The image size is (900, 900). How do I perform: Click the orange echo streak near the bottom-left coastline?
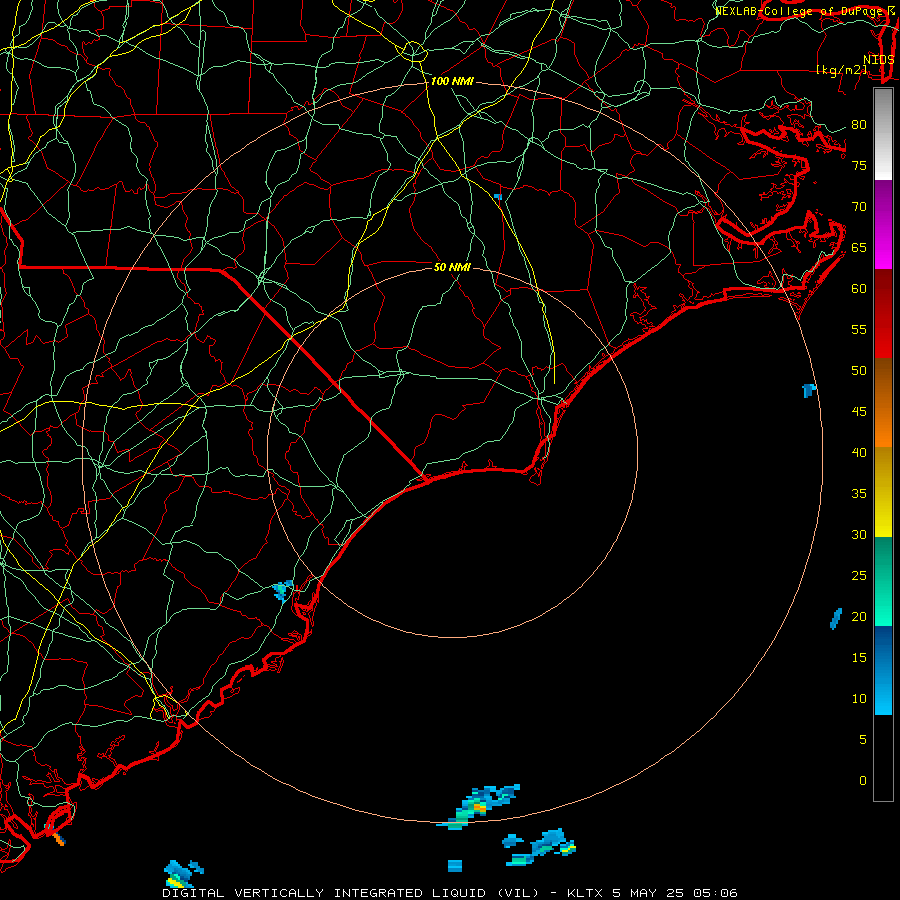click(59, 839)
